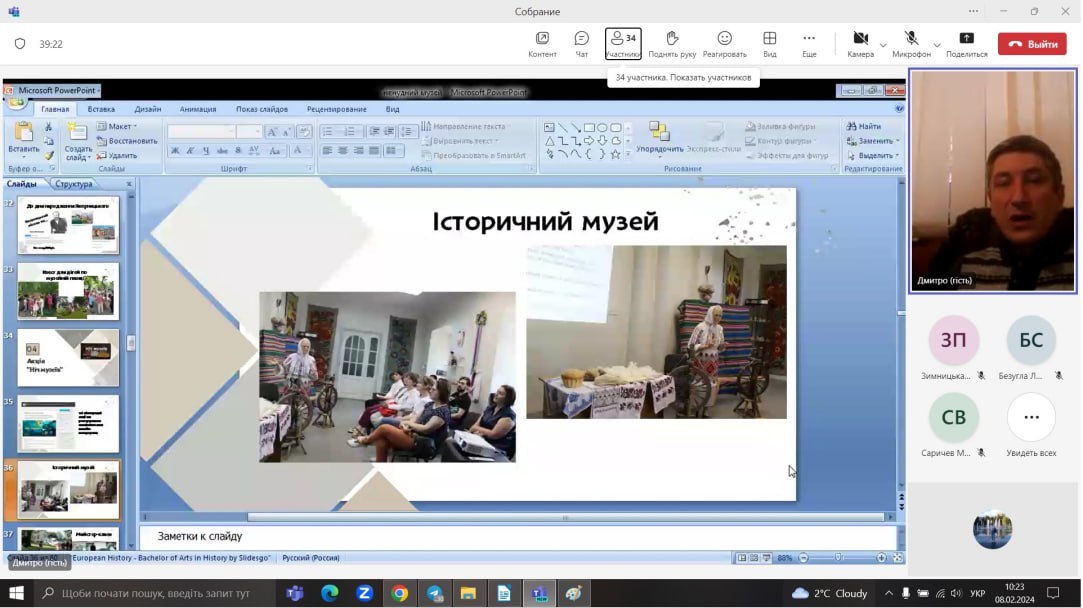Click the Поделиться share screen icon
The width and height of the screenshot is (1083, 608).
pyautogui.click(x=966, y=43)
